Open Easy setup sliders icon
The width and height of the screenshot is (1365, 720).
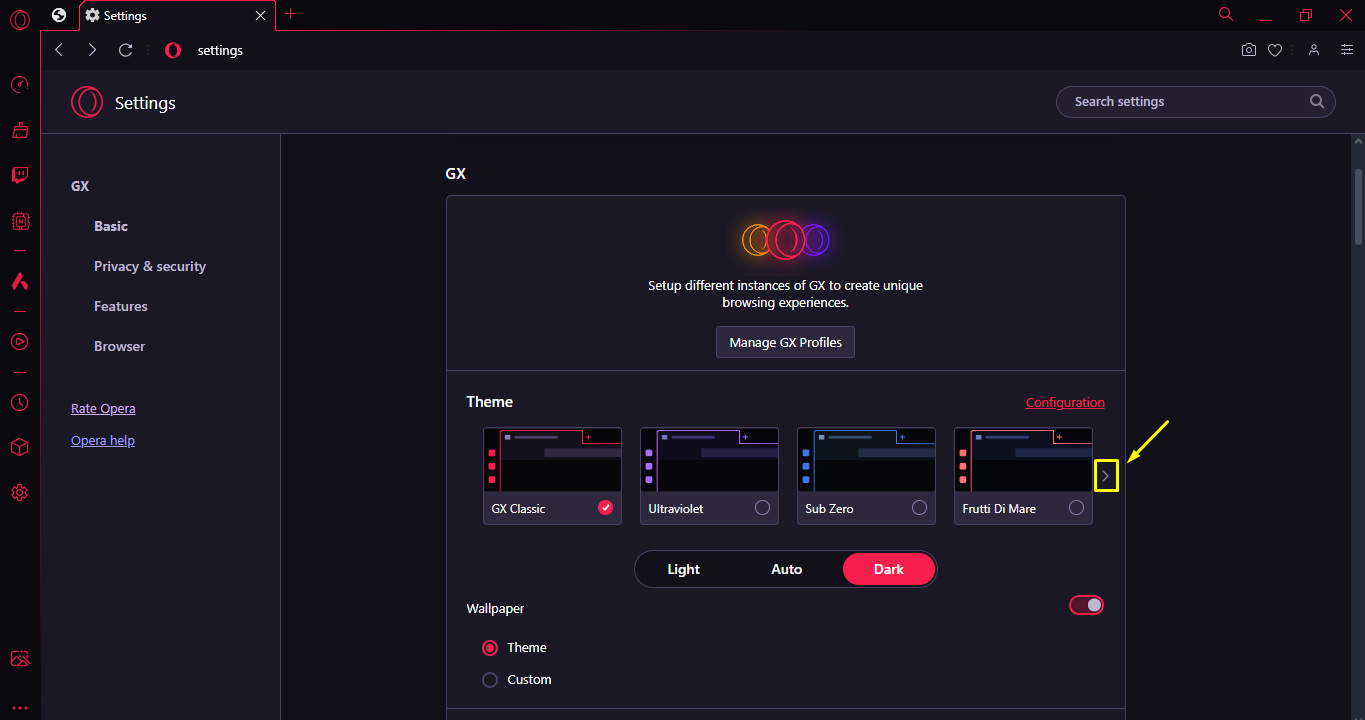1347,50
